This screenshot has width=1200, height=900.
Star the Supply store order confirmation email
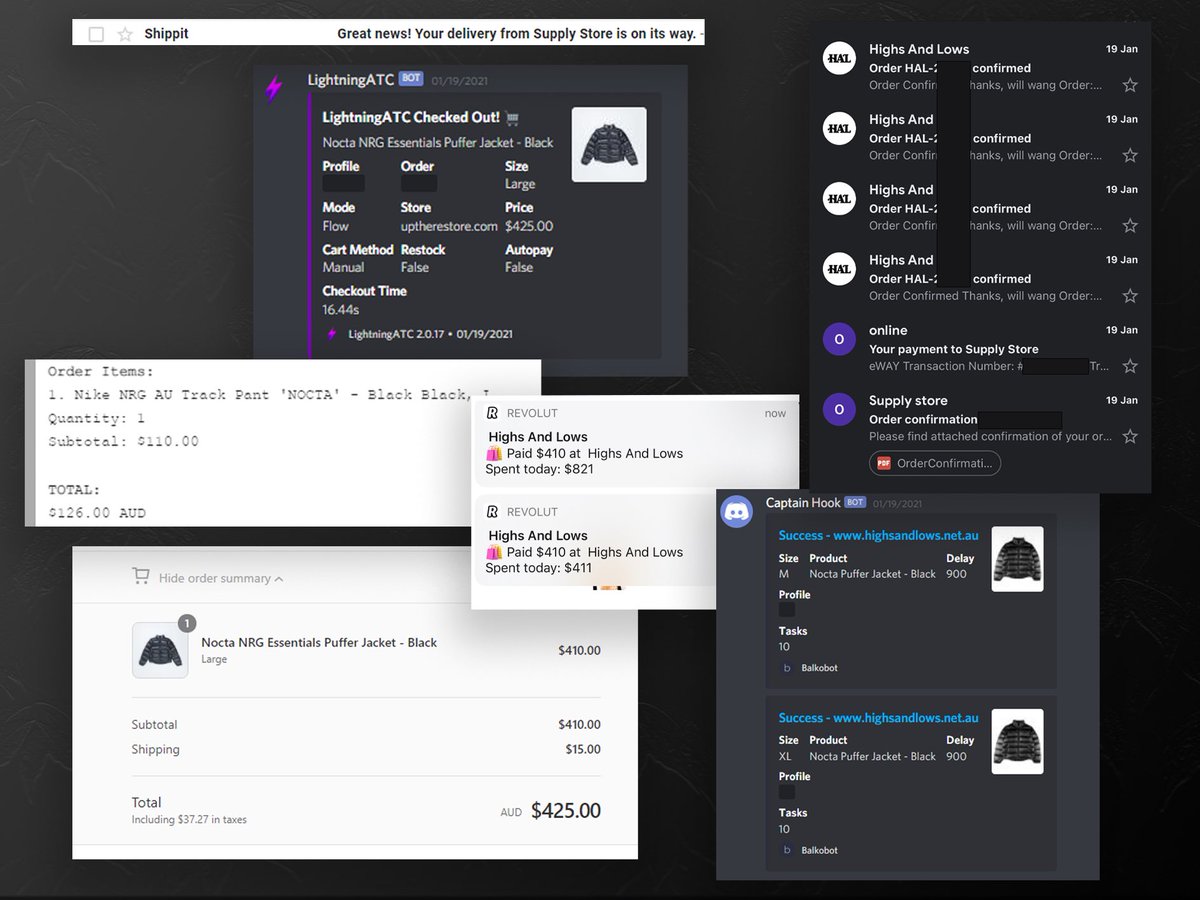1130,437
